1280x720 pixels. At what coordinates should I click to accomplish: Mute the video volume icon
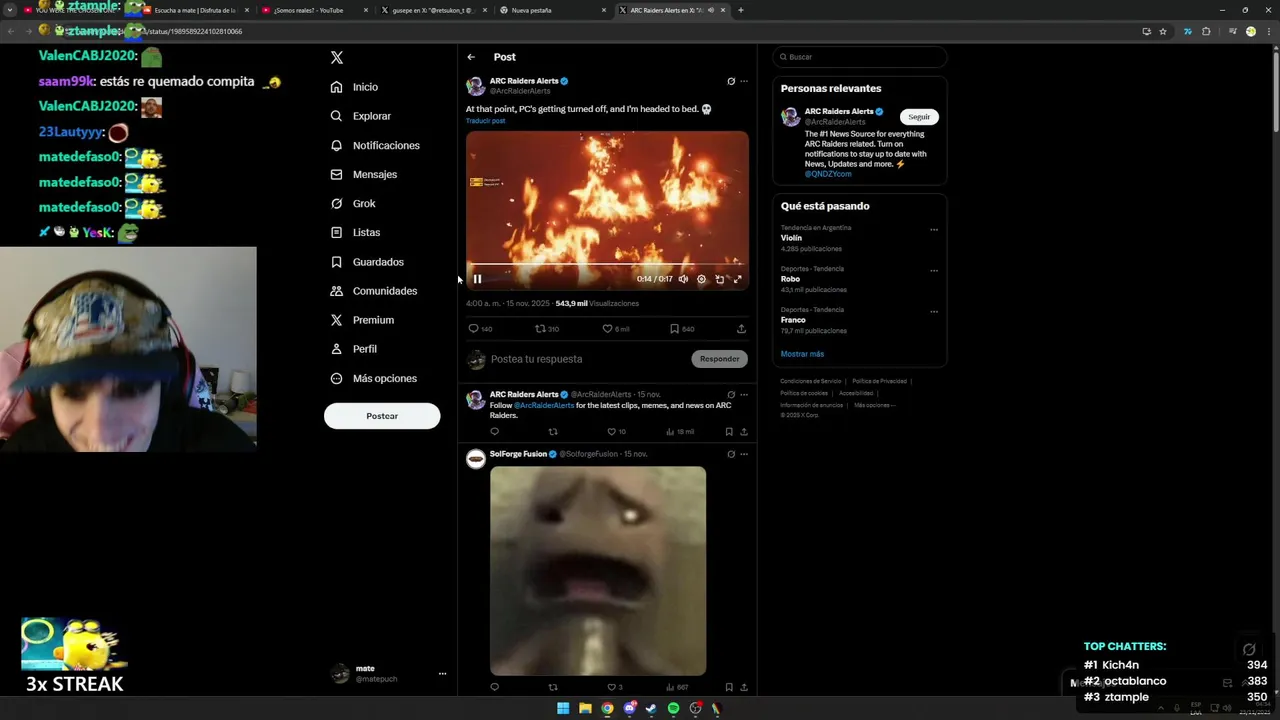tap(683, 279)
